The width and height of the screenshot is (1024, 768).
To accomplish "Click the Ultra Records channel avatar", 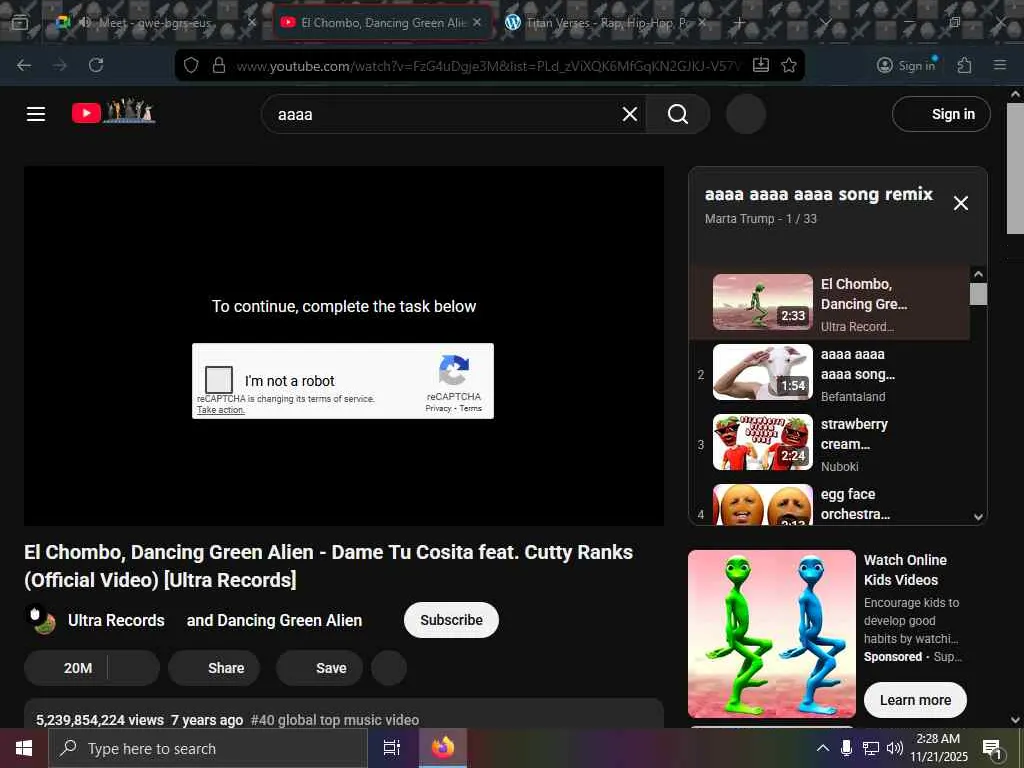I will coord(40,620).
